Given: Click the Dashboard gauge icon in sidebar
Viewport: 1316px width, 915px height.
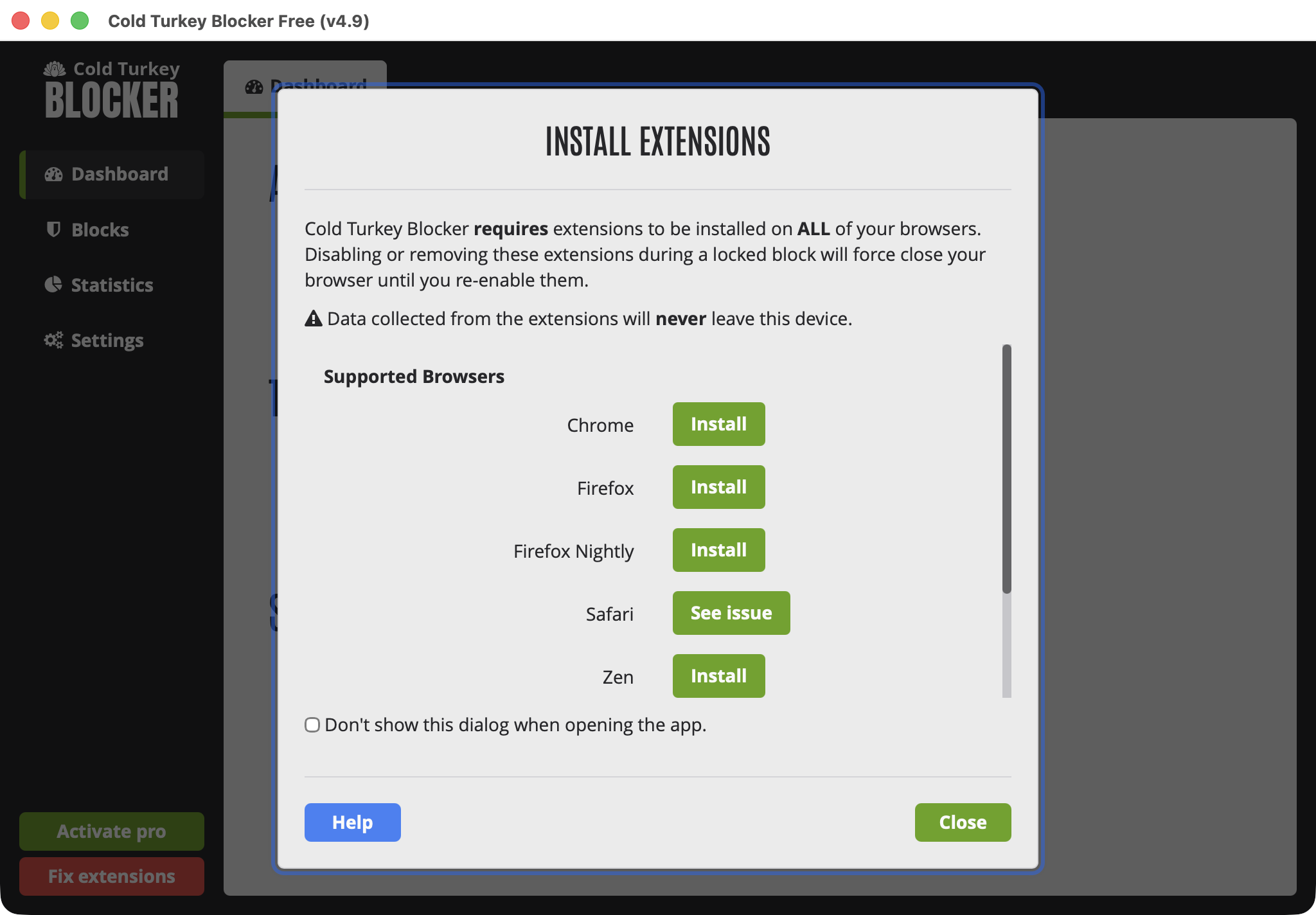Looking at the screenshot, I should click(53, 174).
